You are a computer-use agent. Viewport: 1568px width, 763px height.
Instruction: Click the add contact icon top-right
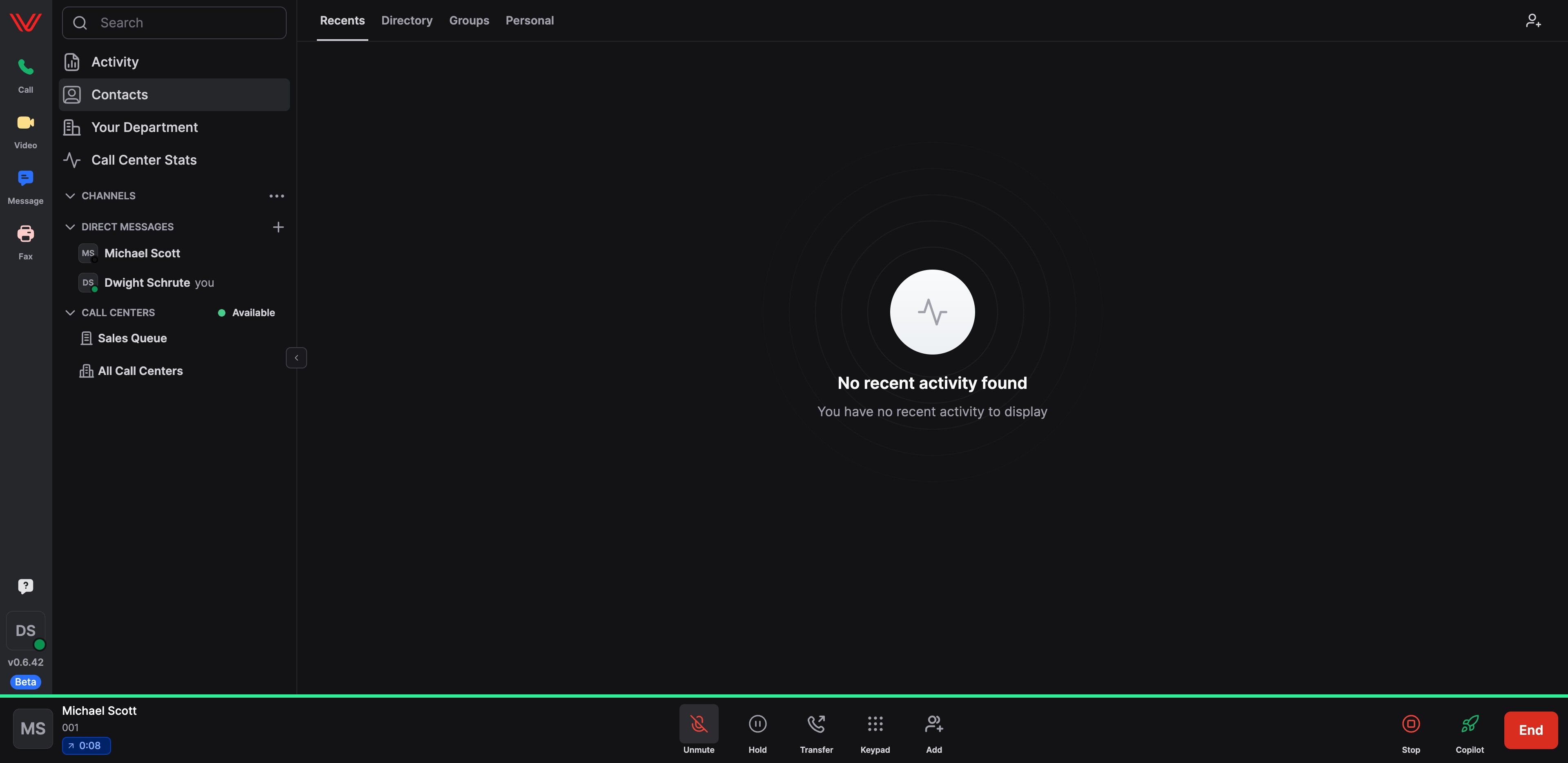point(1533,21)
